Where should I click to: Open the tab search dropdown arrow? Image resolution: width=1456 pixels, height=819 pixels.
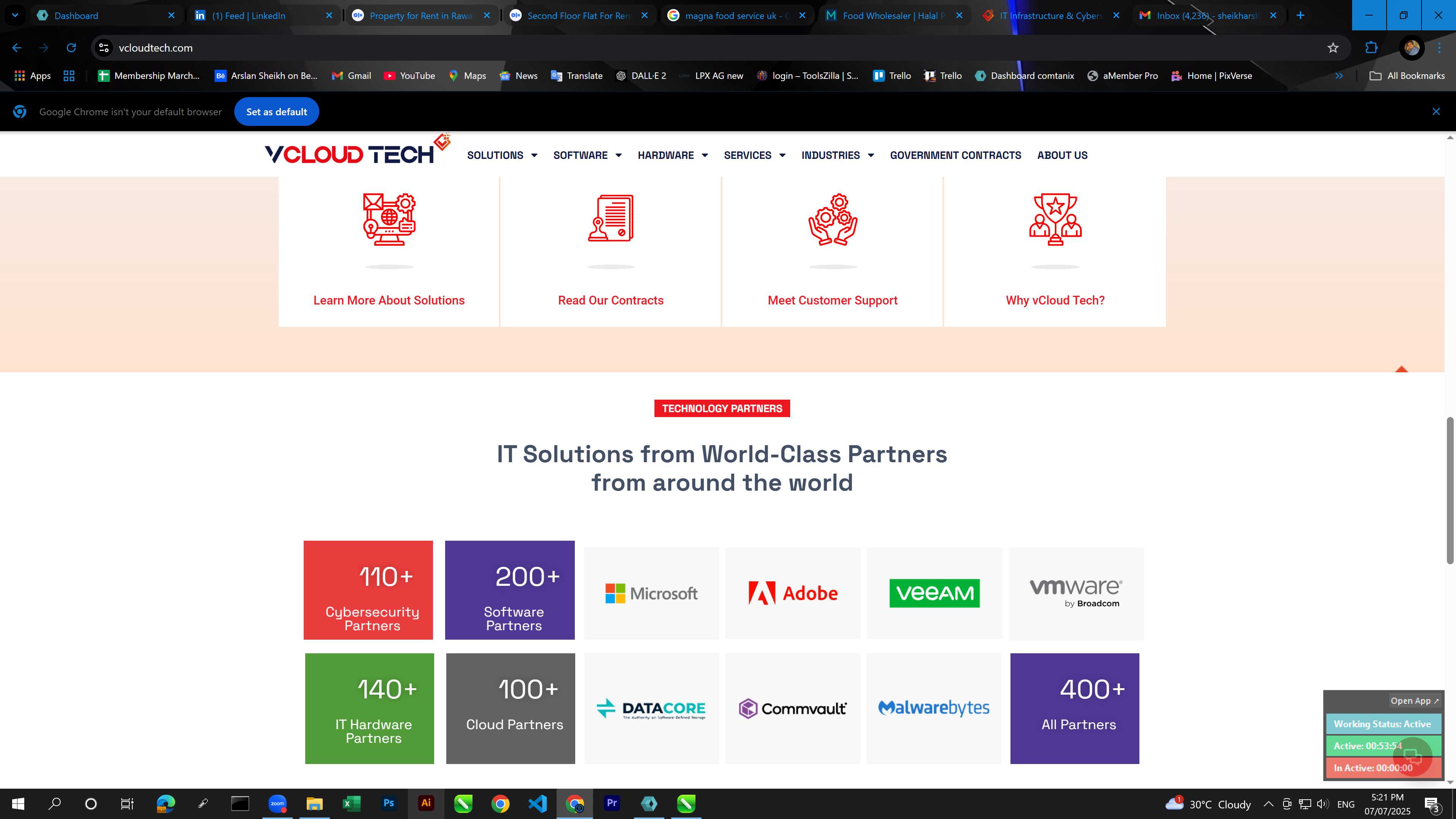(15, 15)
